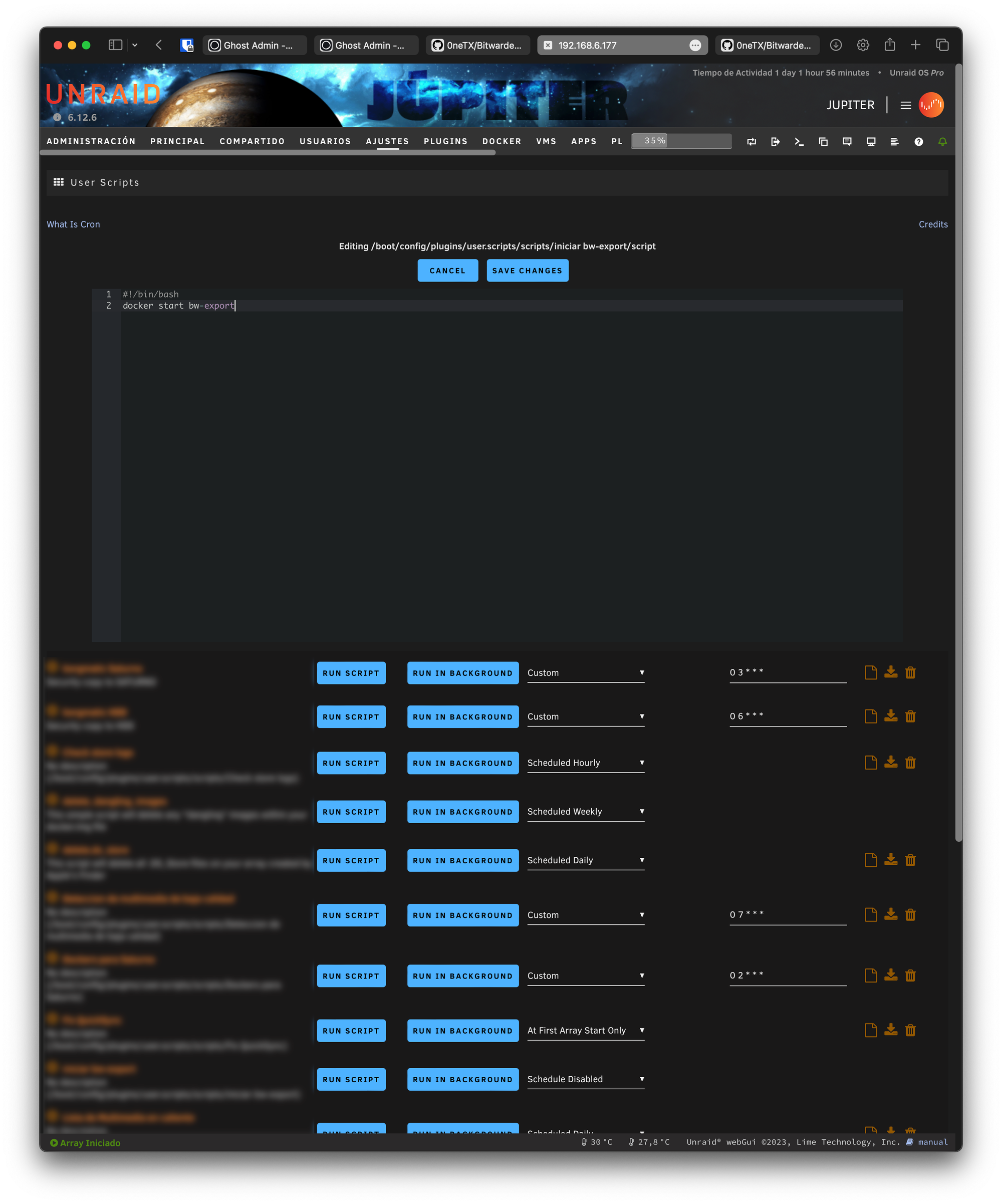
Task: Download log icon in 0 7 * * * row
Action: [x=890, y=914]
